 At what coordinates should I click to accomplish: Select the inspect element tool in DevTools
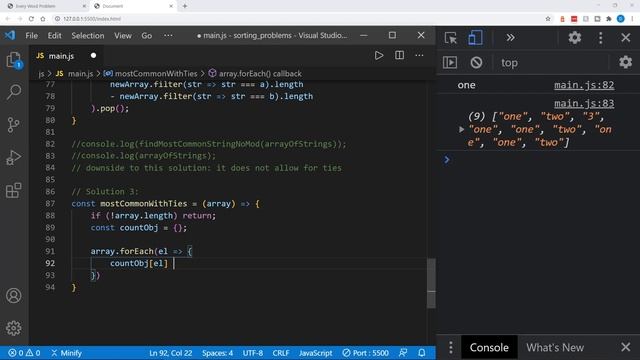tap(451, 38)
